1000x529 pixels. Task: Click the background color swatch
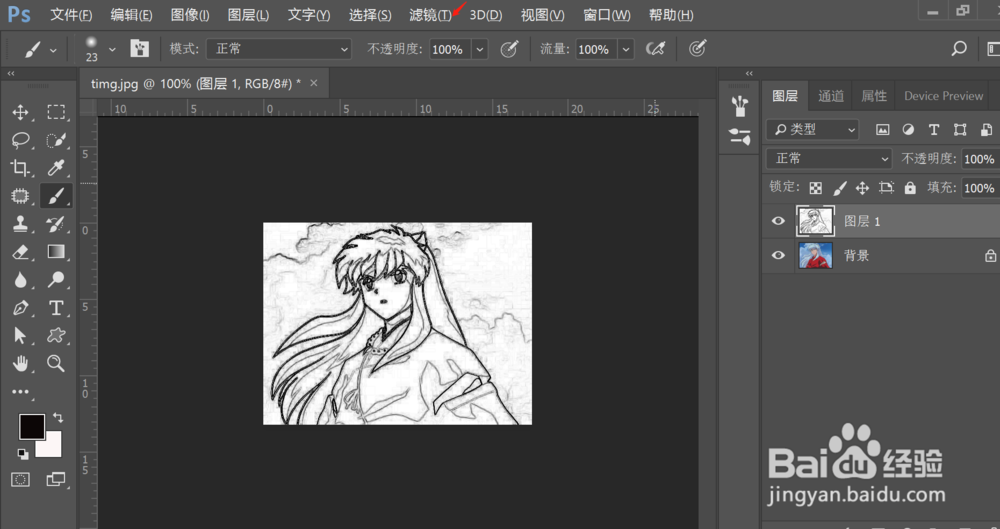tap(52, 446)
